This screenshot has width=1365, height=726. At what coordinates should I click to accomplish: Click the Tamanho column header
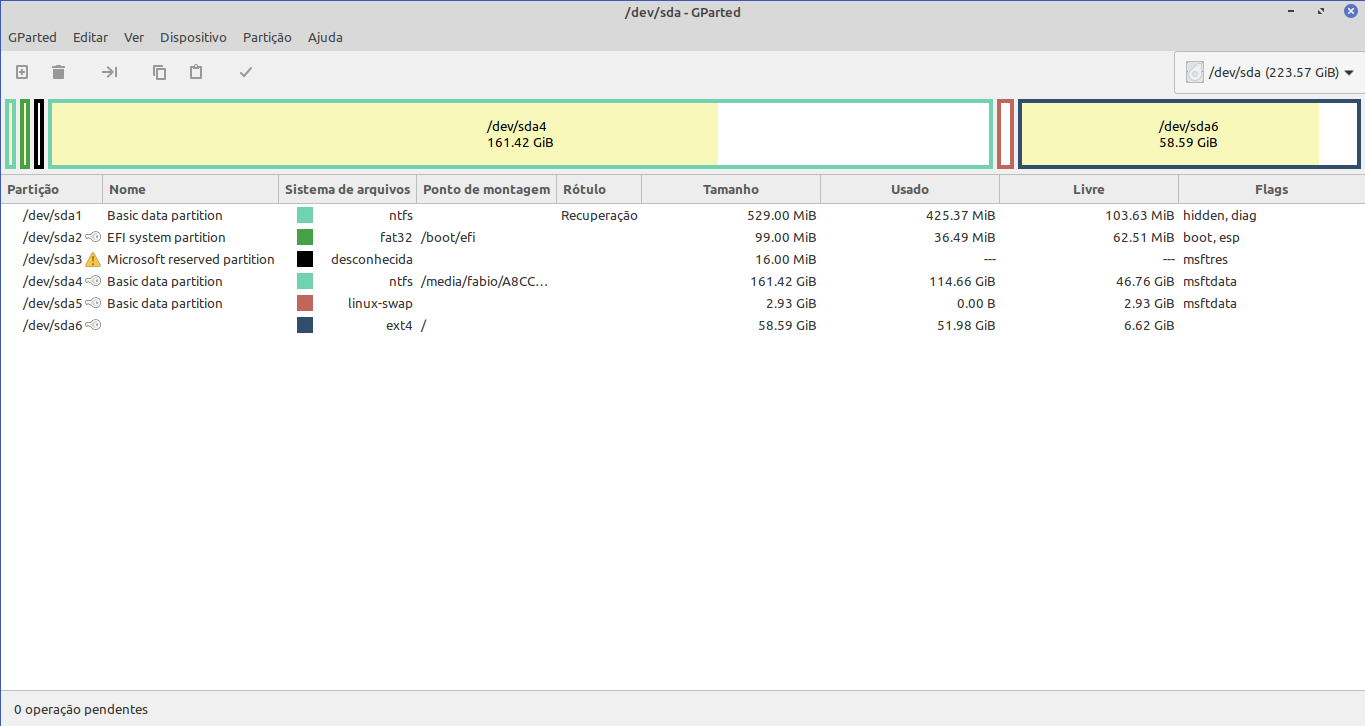[x=731, y=189]
